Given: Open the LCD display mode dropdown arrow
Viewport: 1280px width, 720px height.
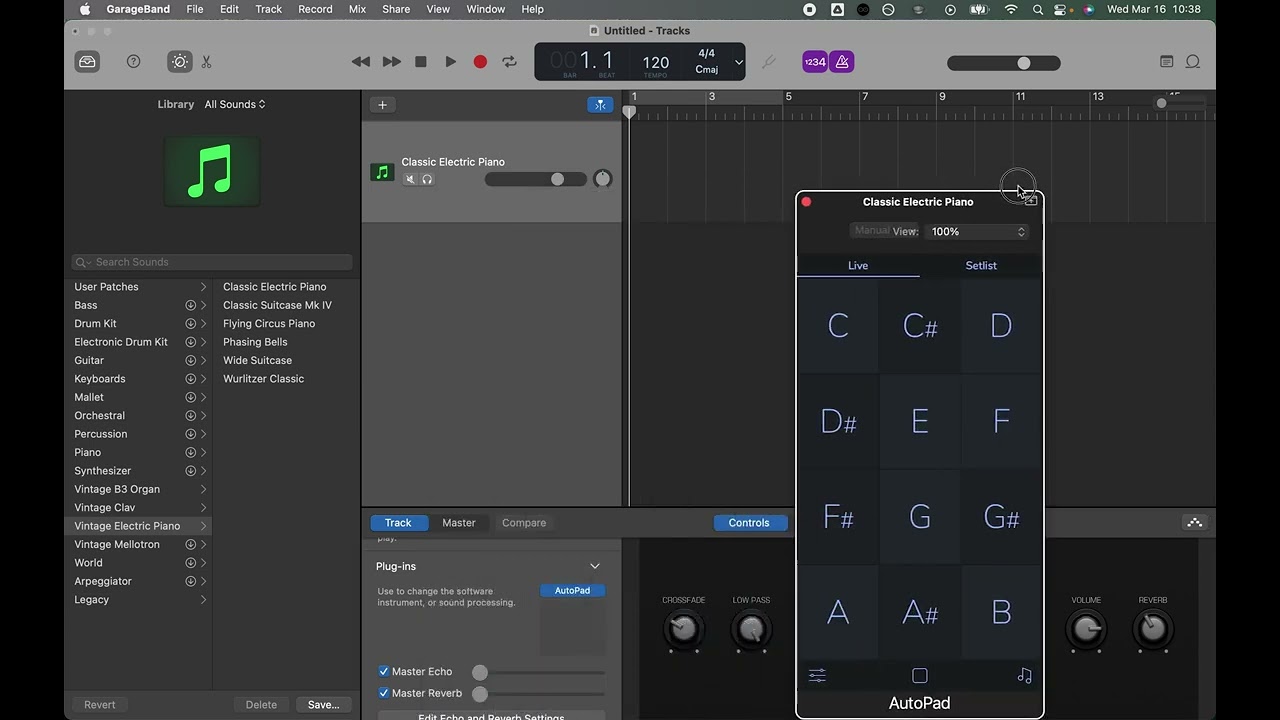Looking at the screenshot, I should pos(739,62).
